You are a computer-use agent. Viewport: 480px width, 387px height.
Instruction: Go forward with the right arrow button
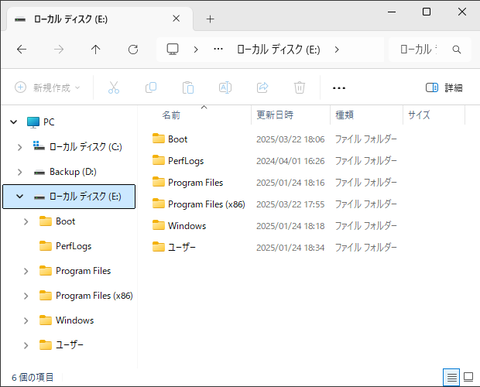(x=59, y=50)
